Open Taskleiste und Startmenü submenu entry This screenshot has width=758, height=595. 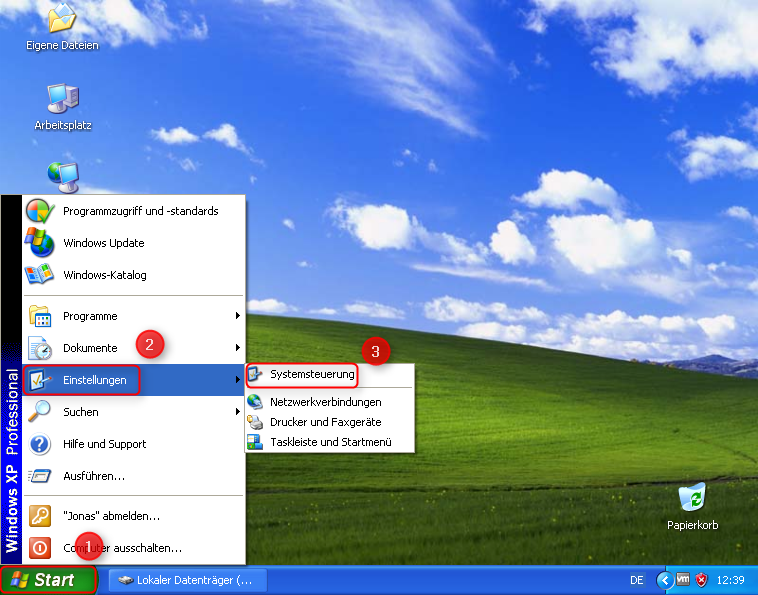coord(330,442)
